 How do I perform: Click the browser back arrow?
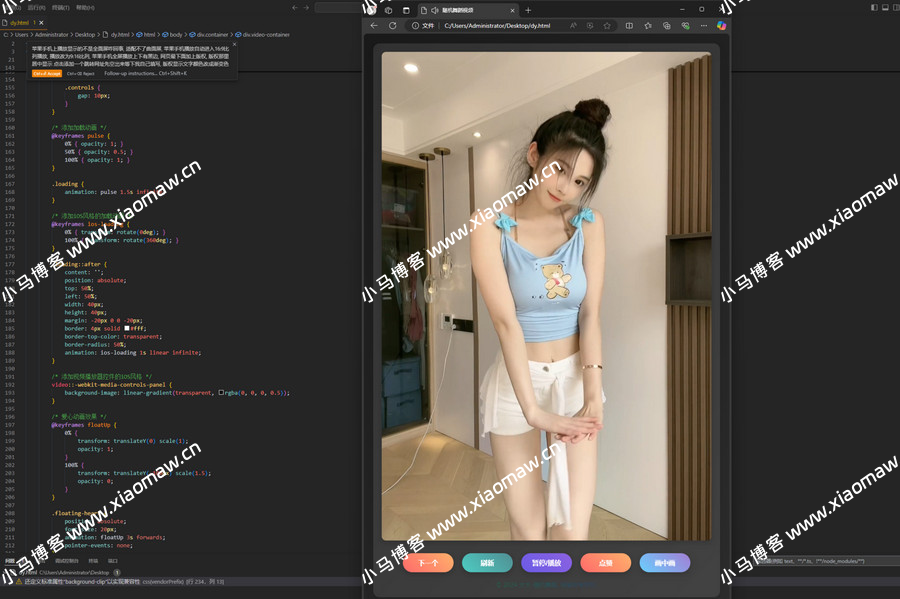(374, 25)
